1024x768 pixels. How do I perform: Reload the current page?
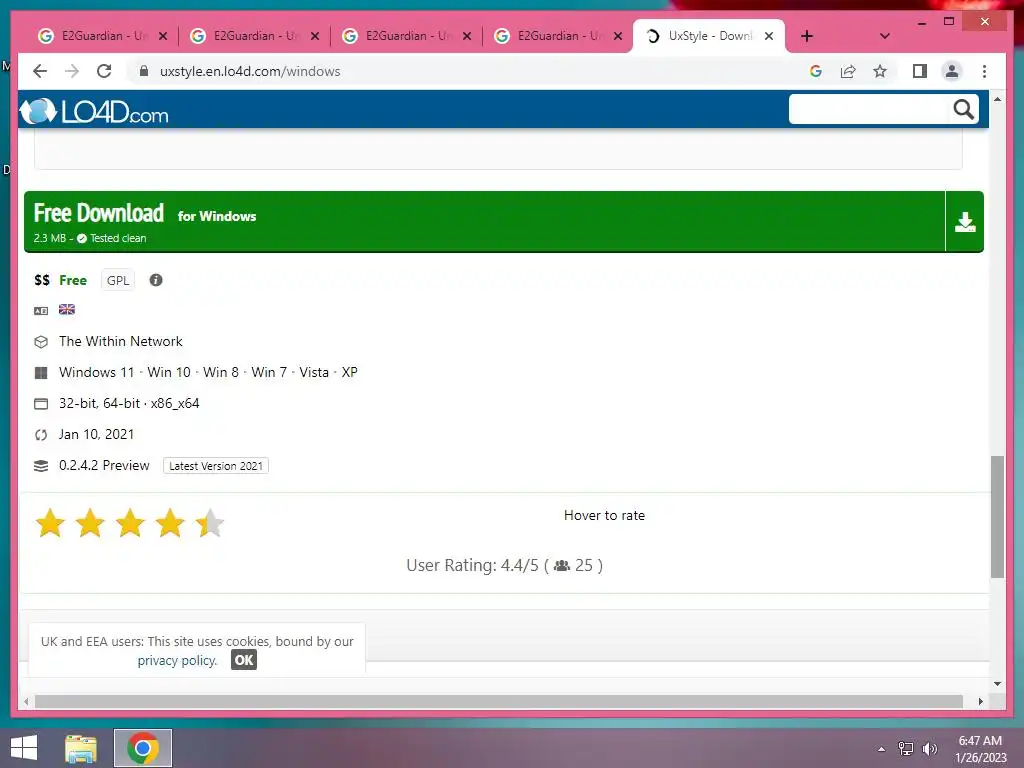(104, 71)
